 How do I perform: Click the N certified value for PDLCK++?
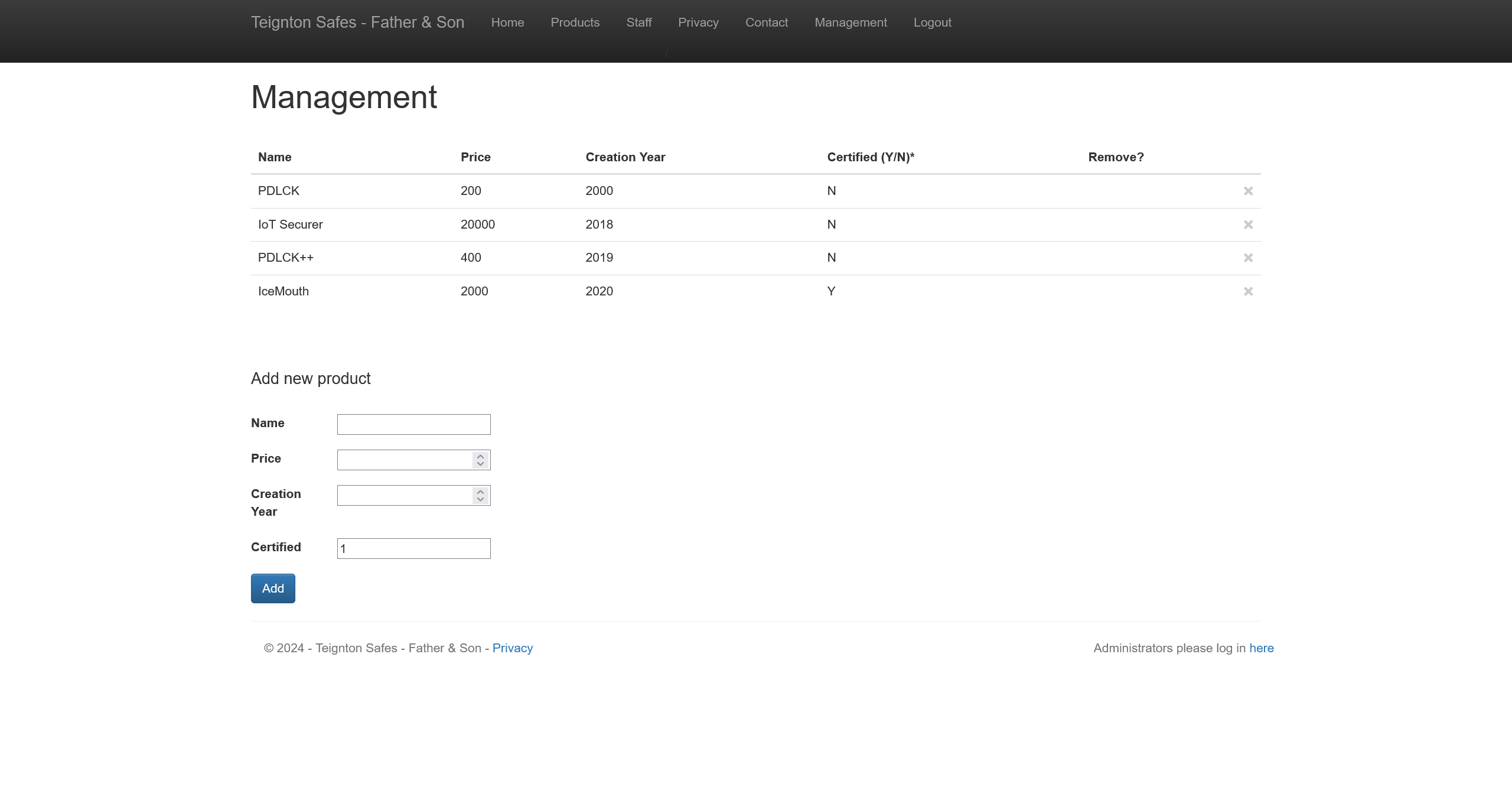coord(832,258)
